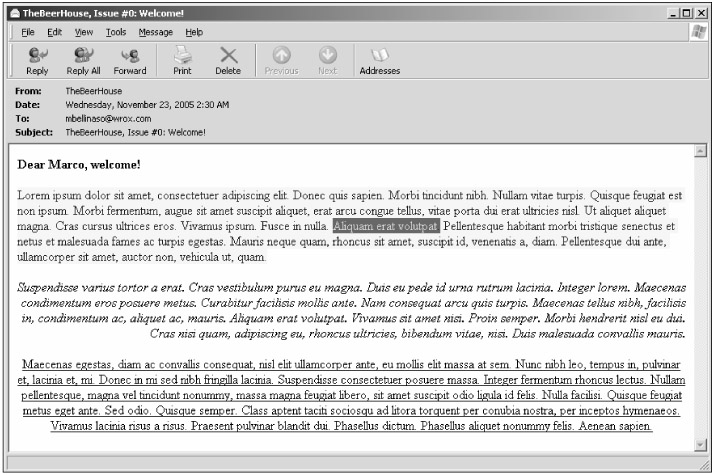Screen dimensions: 714x475
Task: Click the window icon in title bar
Action: [x=13, y=11]
